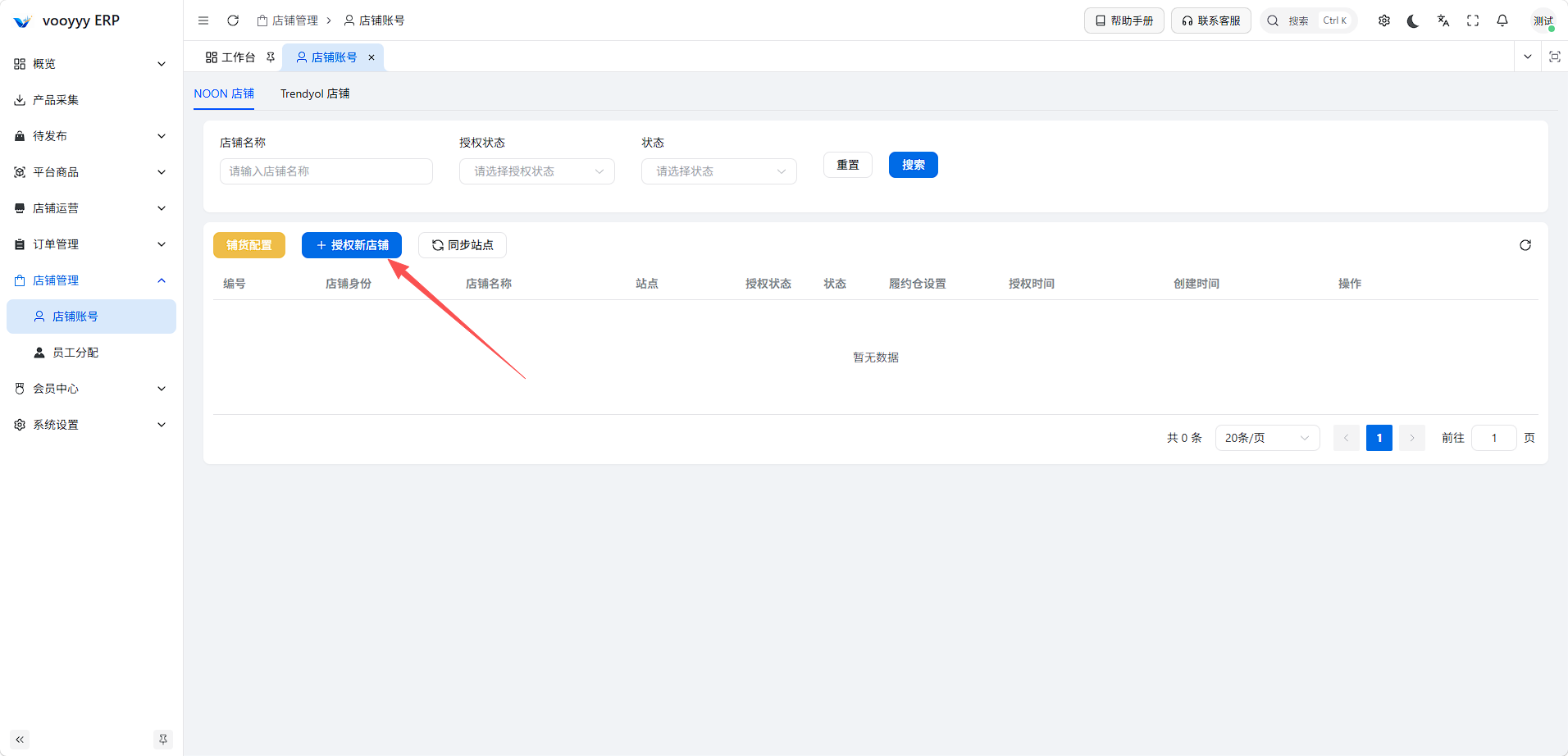1568x756 pixels.
Task: Toggle the hamburger menu icon
Action: [x=203, y=20]
